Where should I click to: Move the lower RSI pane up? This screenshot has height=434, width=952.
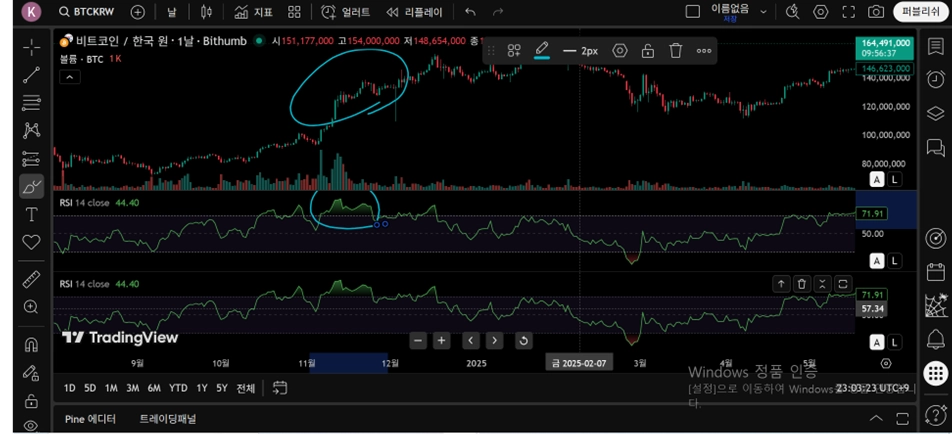(x=781, y=283)
